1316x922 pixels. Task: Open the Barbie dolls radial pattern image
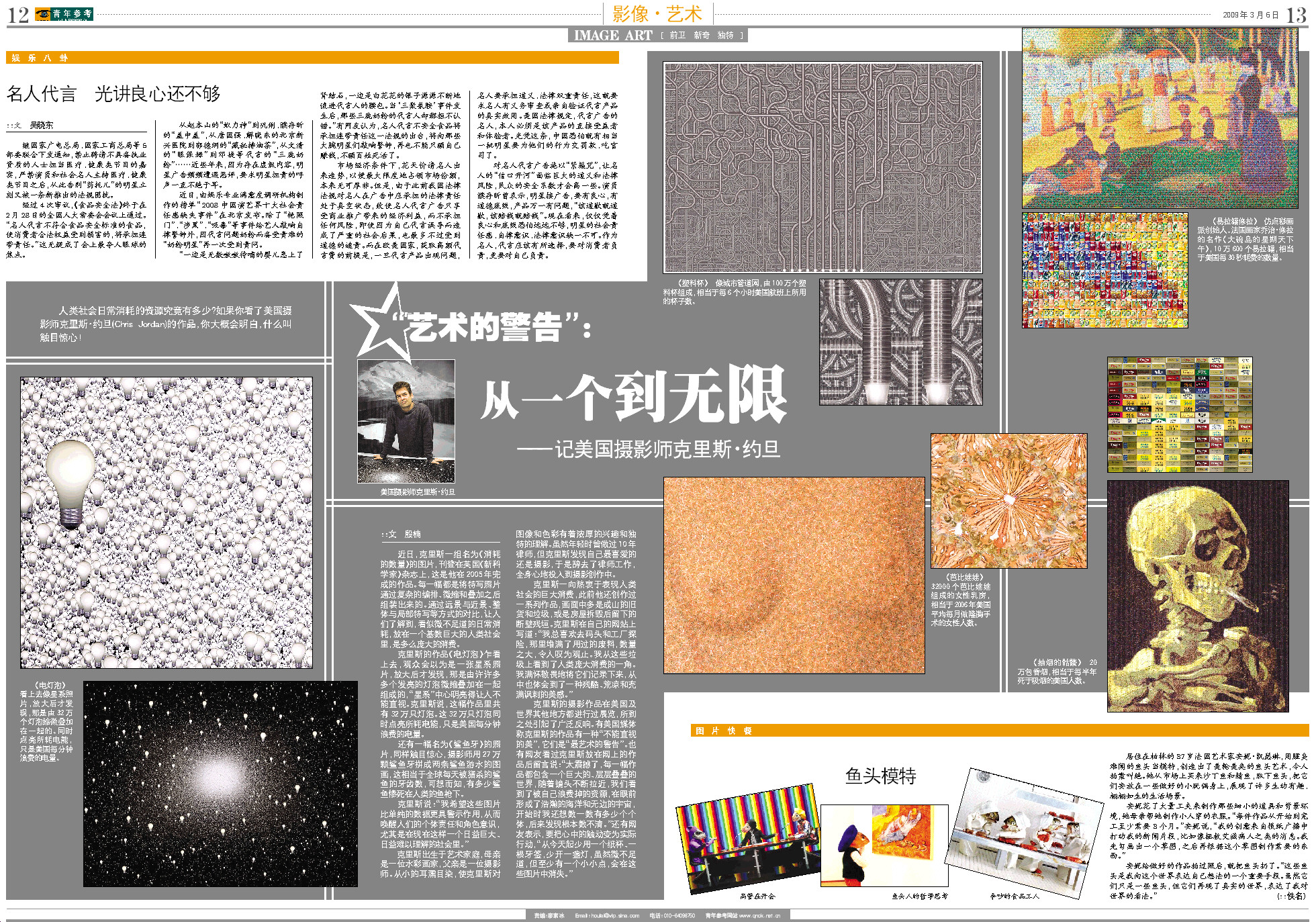1008,500
